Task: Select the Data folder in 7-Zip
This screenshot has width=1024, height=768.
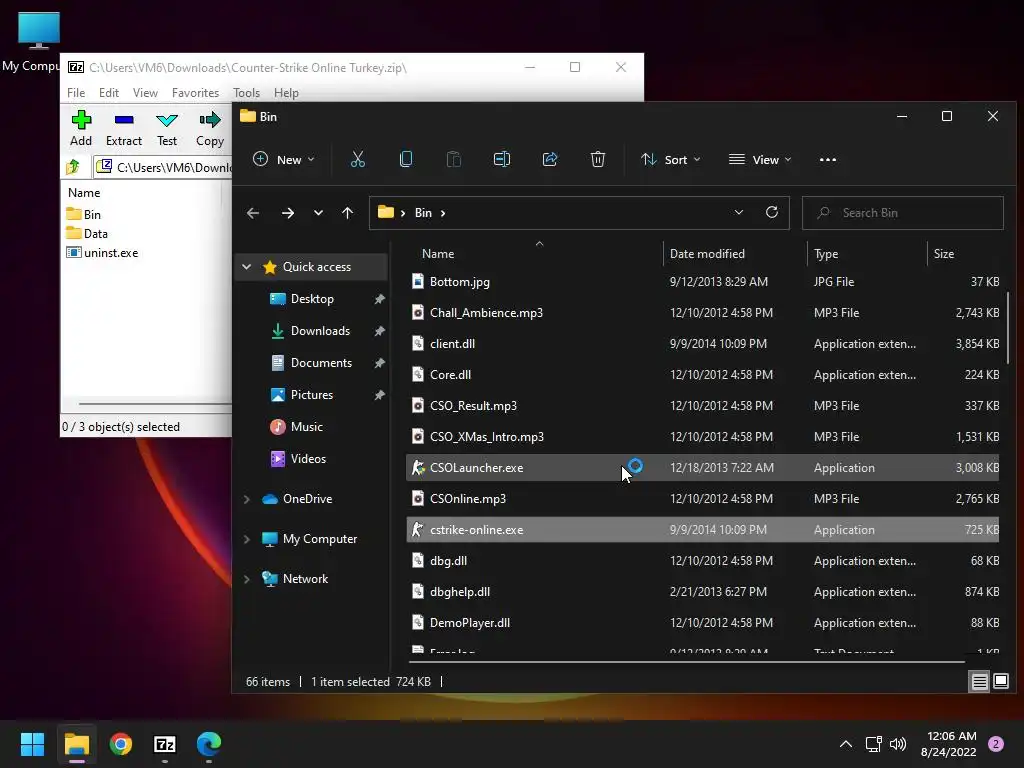Action: click(x=87, y=234)
